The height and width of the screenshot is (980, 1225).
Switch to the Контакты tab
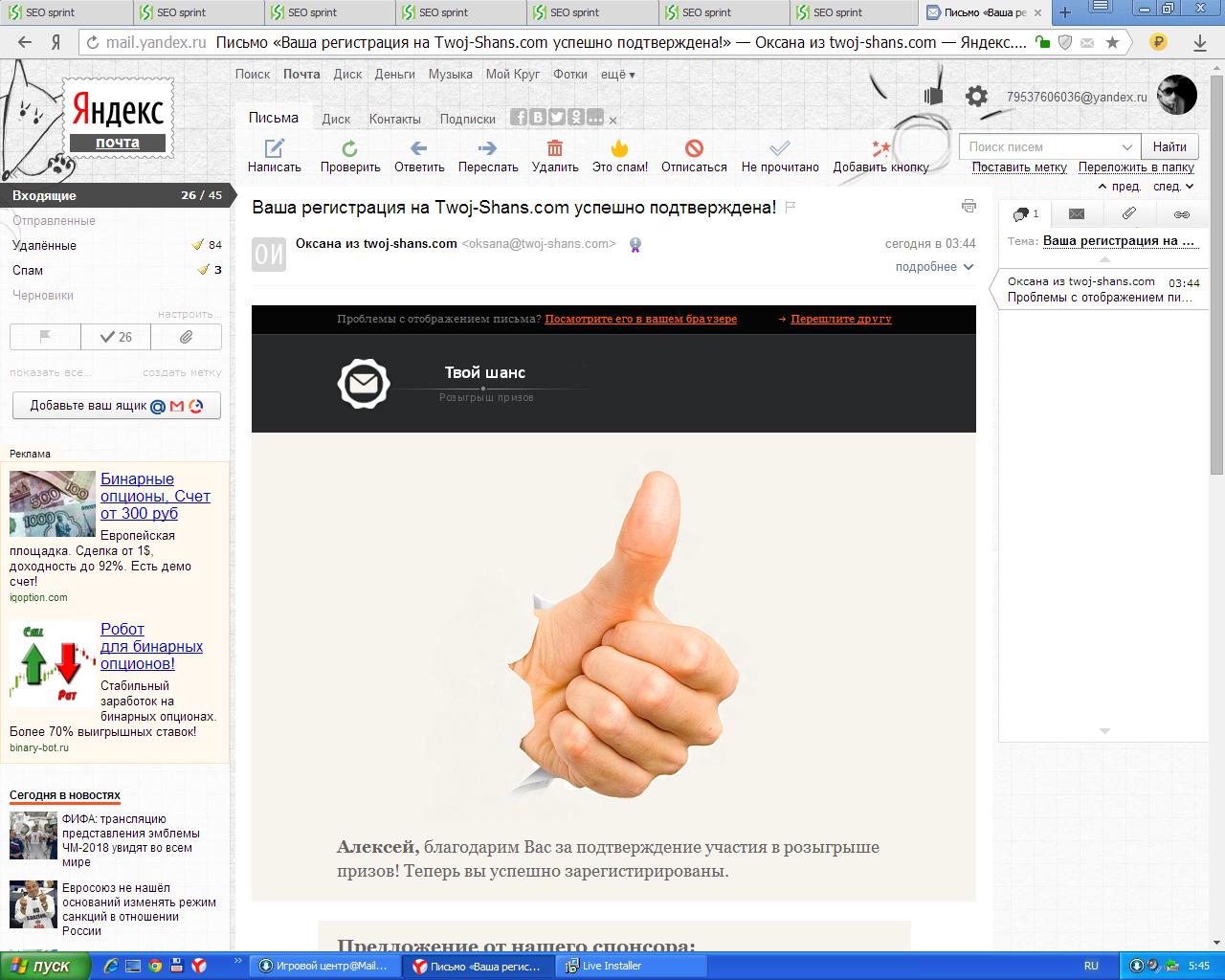(x=395, y=120)
